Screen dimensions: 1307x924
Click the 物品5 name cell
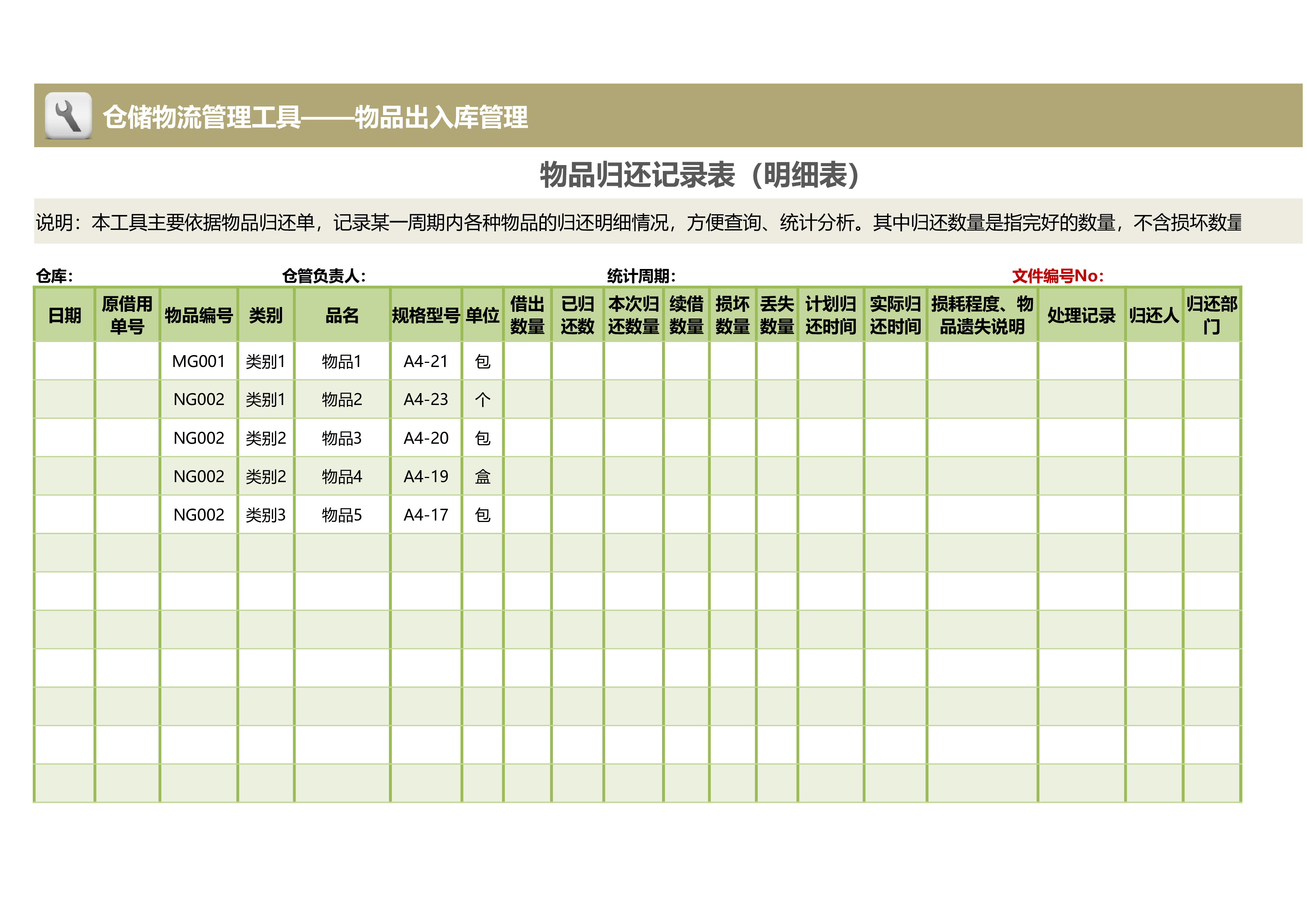(x=342, y=515)
